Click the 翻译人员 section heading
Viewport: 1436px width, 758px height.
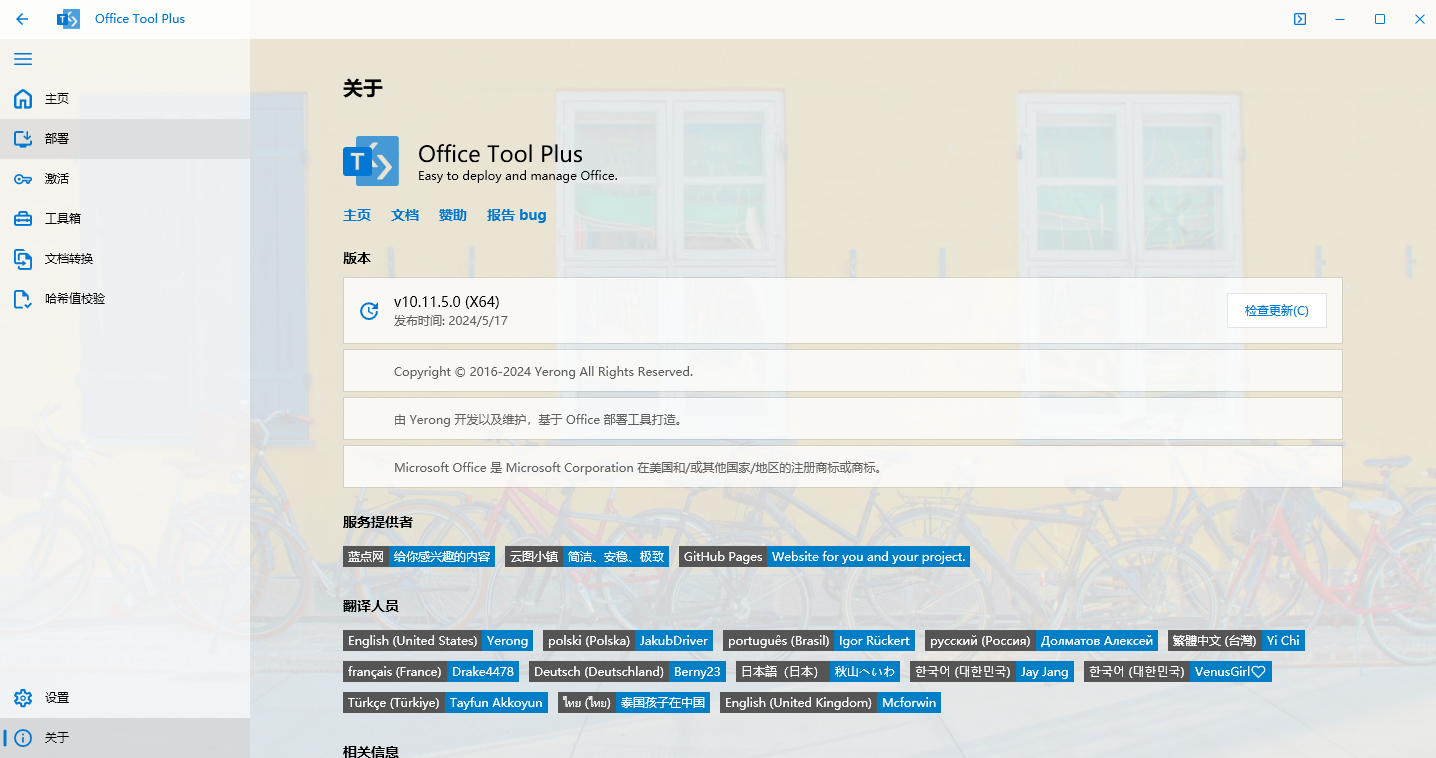pyautogui.click(x=371, y=606)
